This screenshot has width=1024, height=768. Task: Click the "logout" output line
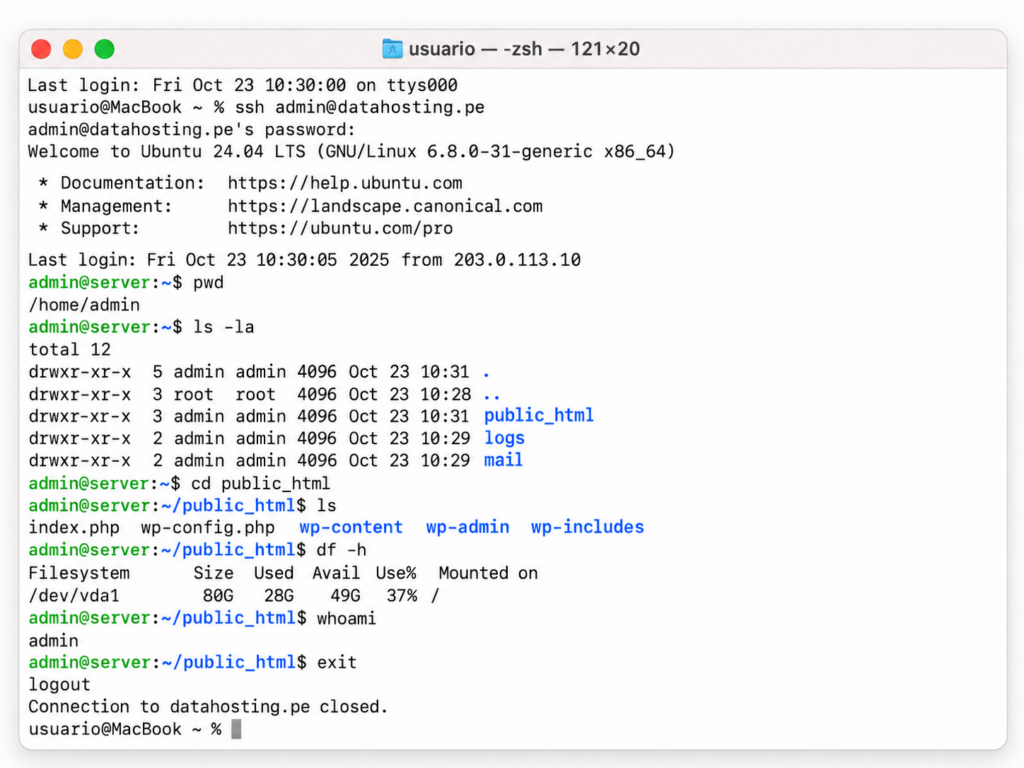(59, 684)
